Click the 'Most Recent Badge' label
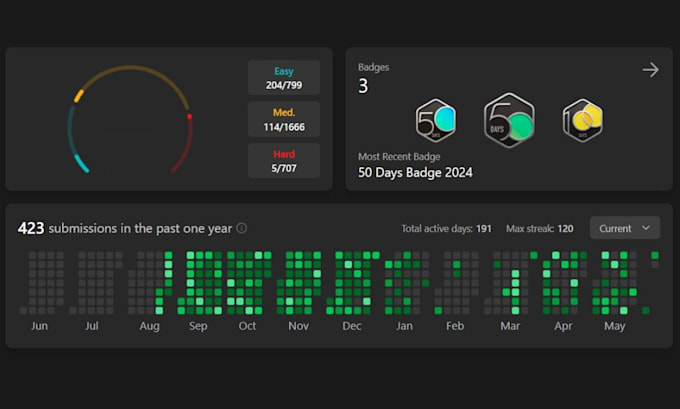The width and height of the screenshot is (680, 409). coord(399,157)
